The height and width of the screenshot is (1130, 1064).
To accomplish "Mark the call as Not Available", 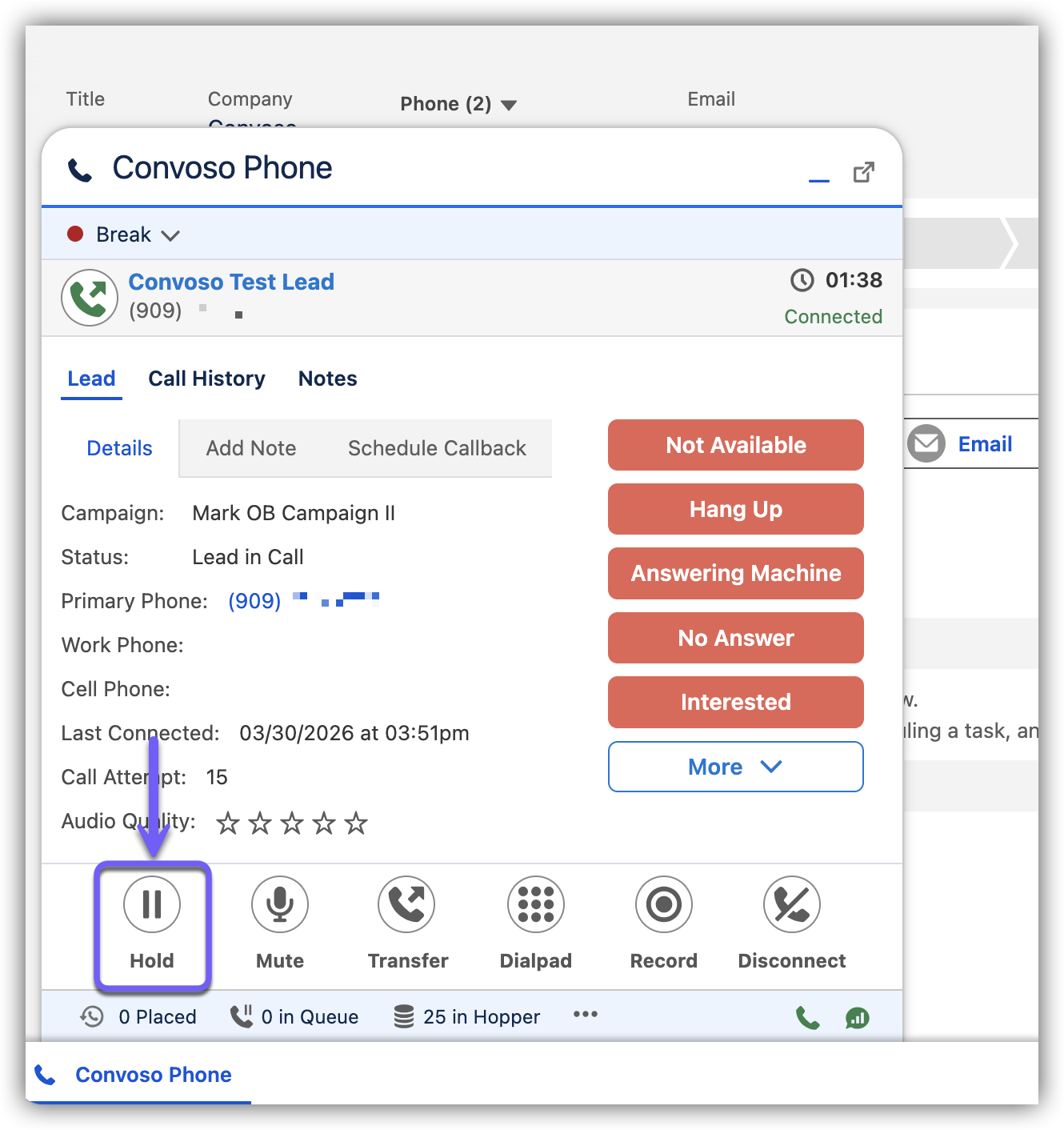I will point(735,445).
